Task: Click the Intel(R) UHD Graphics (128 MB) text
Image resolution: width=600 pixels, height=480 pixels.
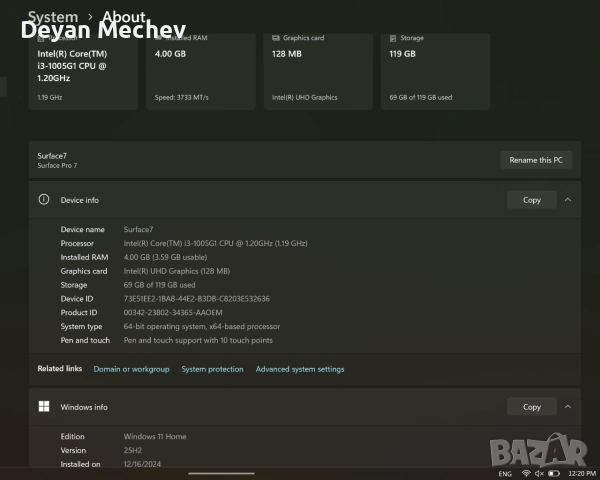Action: [177, 271]
